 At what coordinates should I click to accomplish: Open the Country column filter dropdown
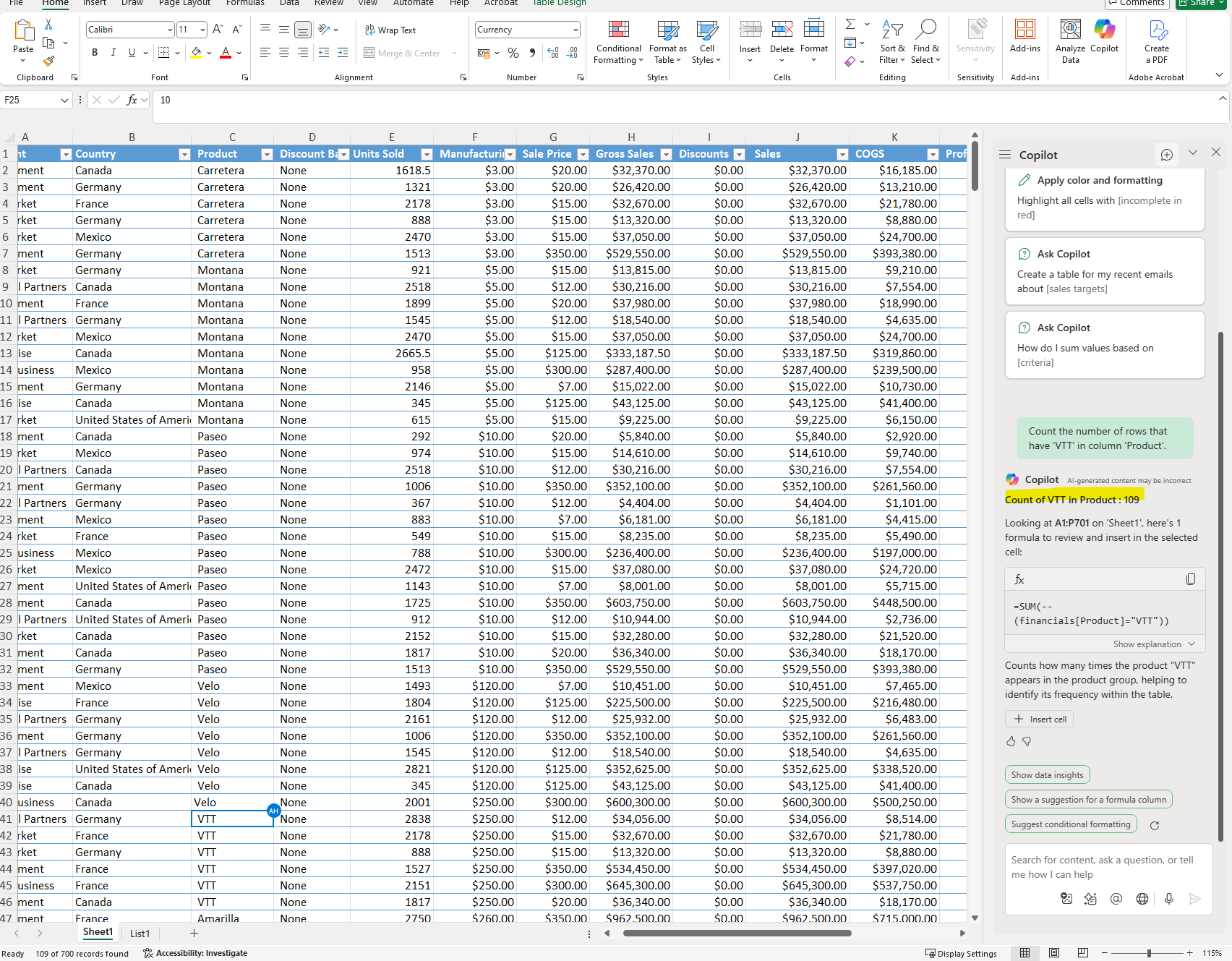tap(184, 154)
